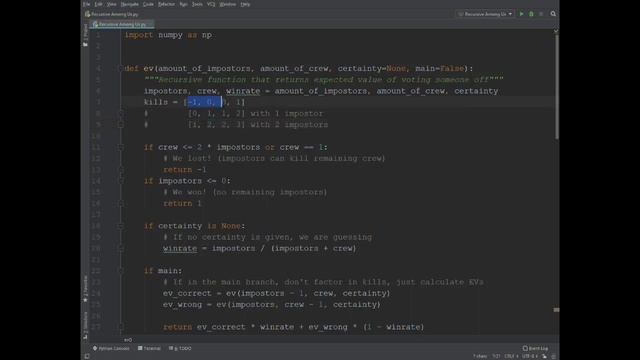Open the TODO tool window
Screen dimensions: 640x360
click(180, 349)
